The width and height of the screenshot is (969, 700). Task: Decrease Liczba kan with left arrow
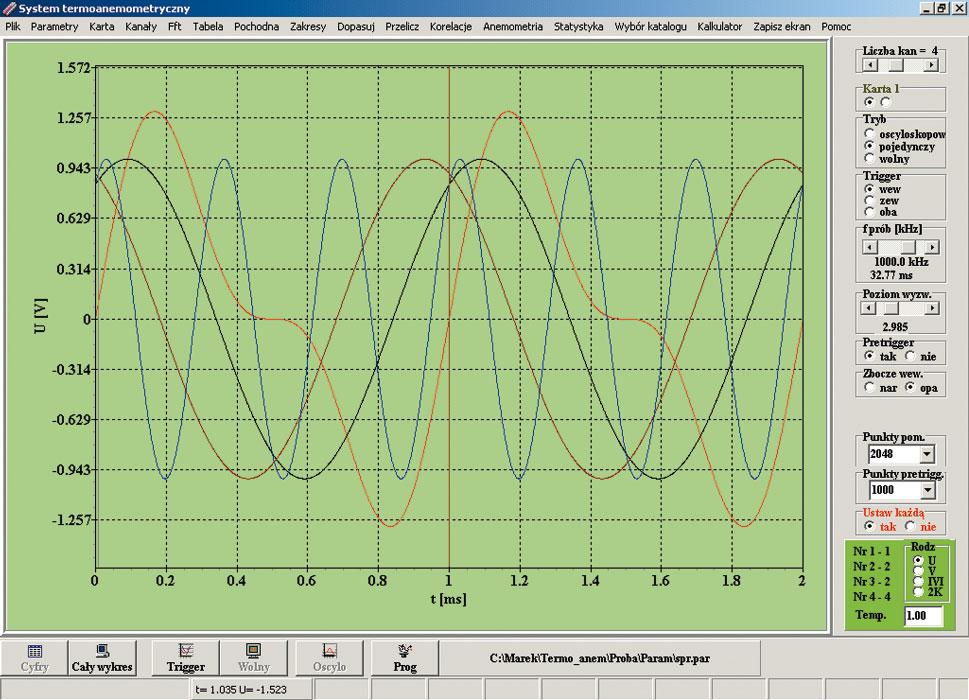coord(870,65)
